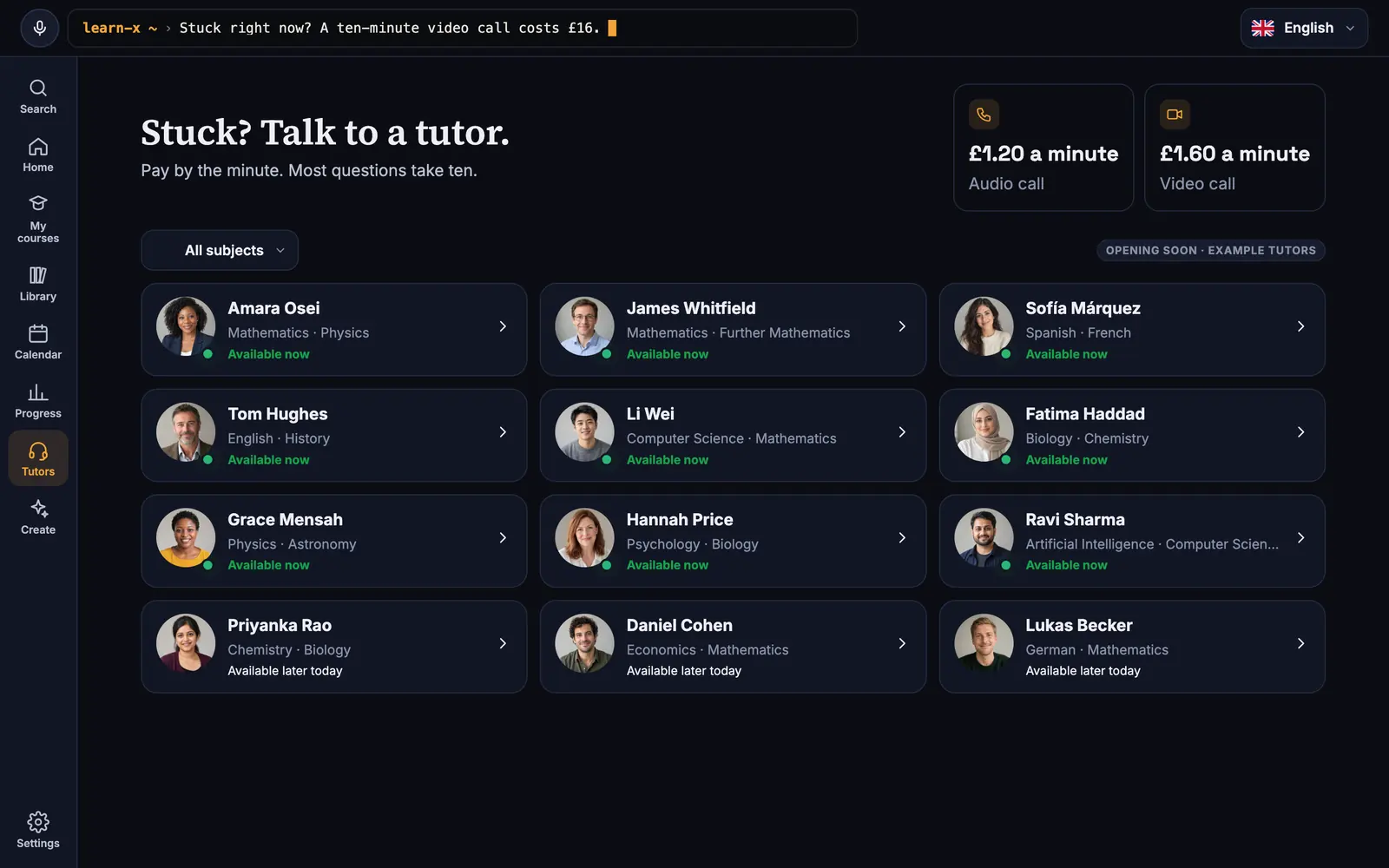This screenshot has height=868, width=1389.
Task: Click the UK flag language icon
Action: click(x=1262, y=28)
